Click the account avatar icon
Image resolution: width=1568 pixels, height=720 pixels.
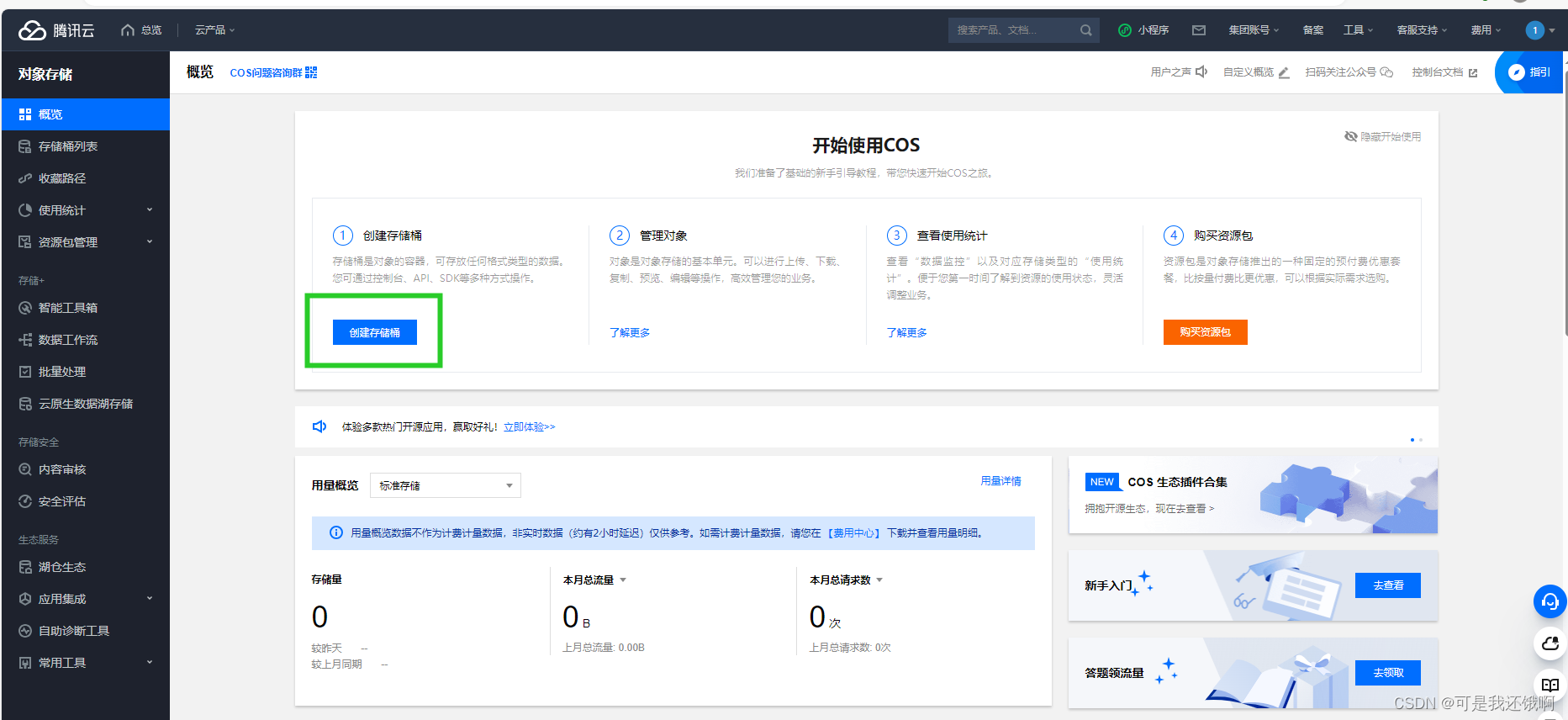click(x=1535, y=30)
